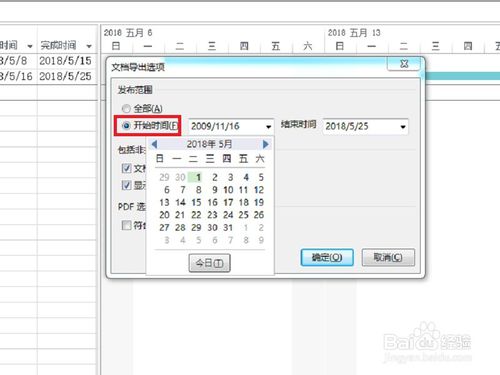Choose May 18 in the calendar
The height and width of the screenshot is (375, 500).
coord(244,202)
